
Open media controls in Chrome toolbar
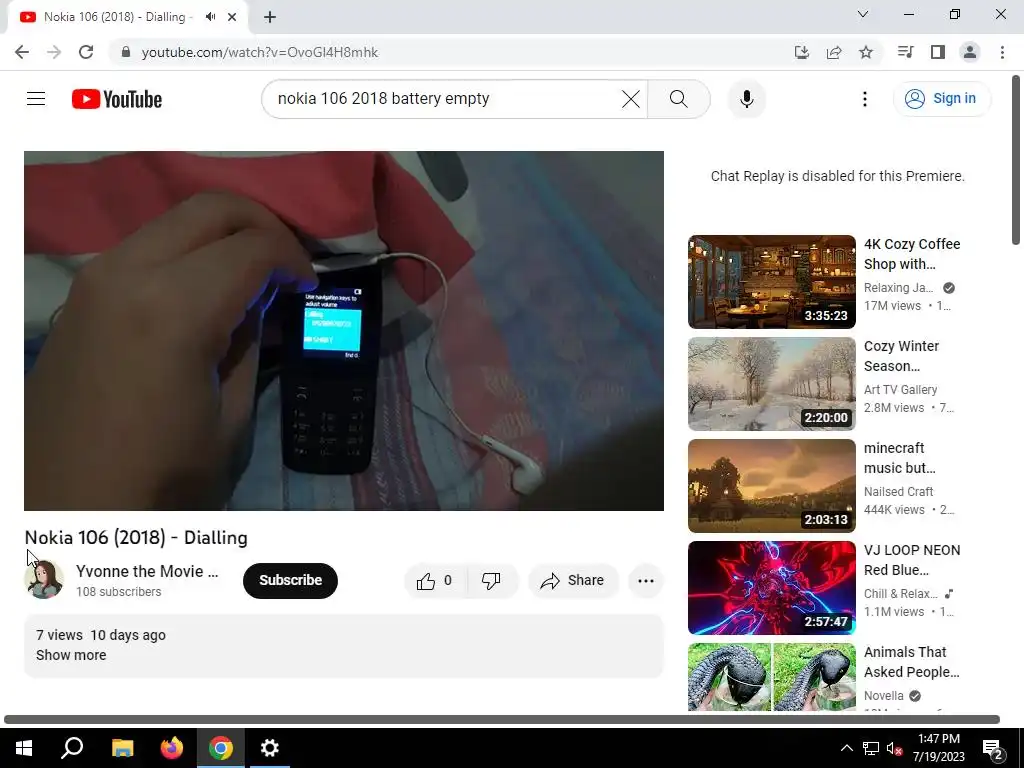tap(905, 52)
